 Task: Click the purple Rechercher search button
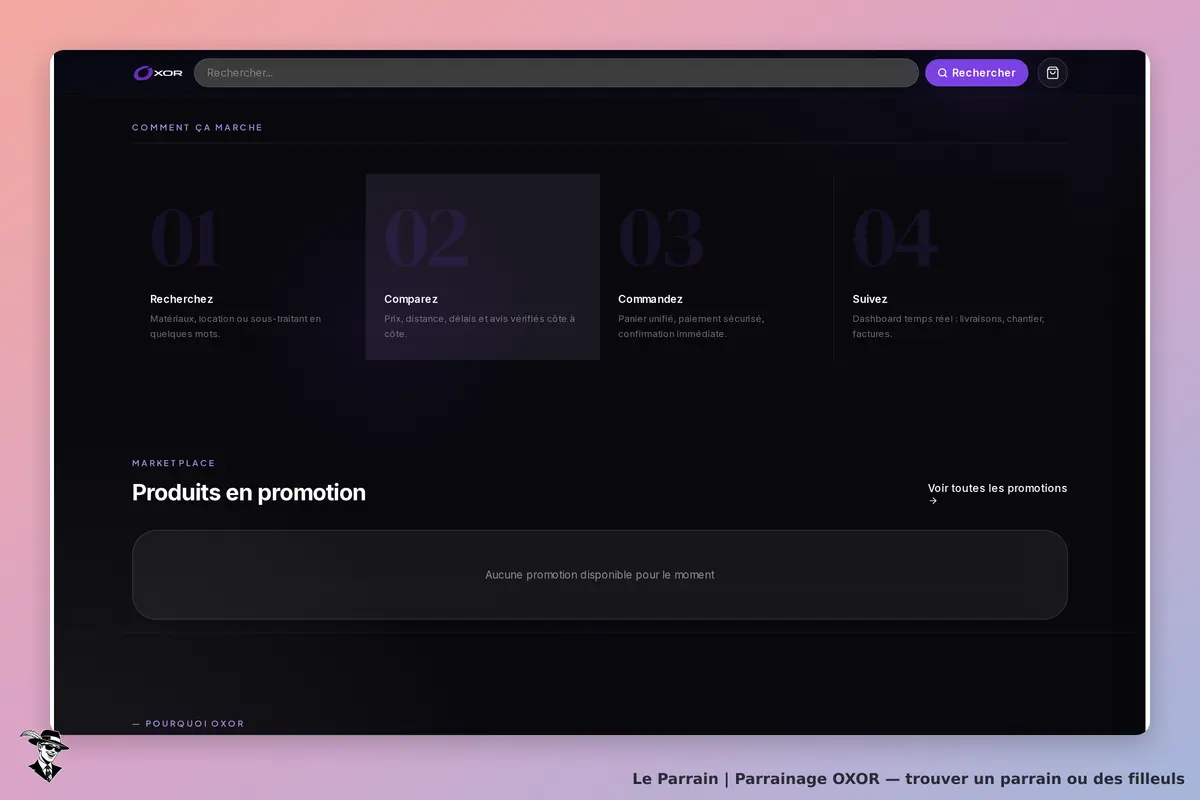coord(976,73)
